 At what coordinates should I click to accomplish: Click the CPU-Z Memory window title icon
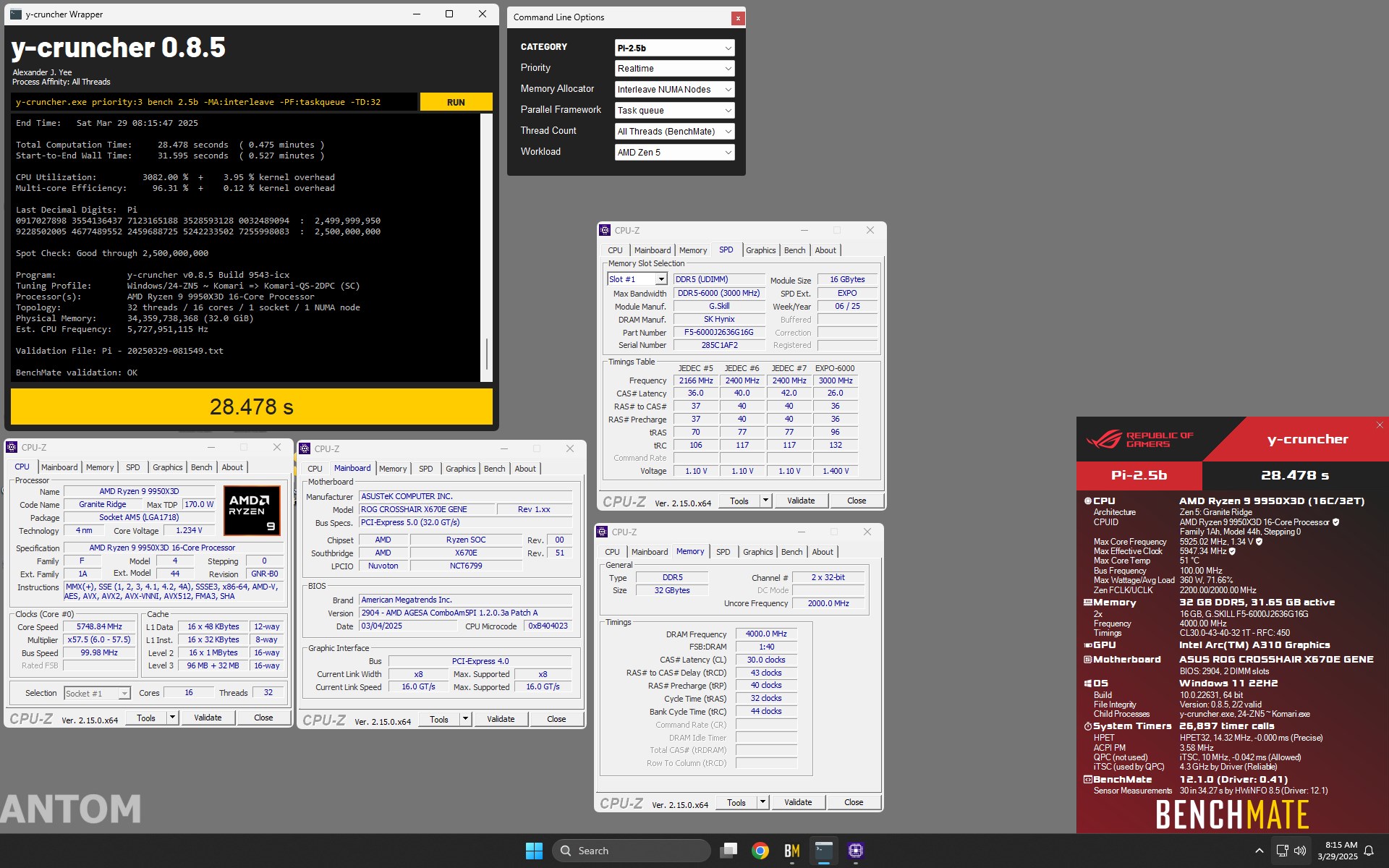[602, 532]
